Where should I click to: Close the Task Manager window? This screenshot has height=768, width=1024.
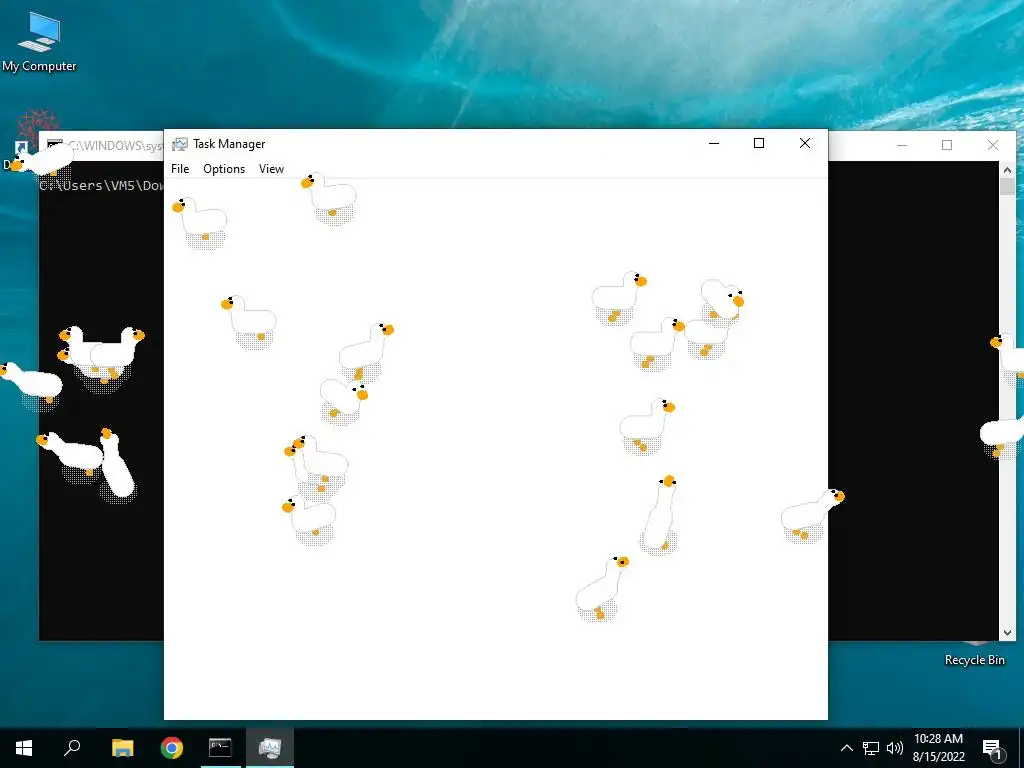(x=805, y=144)
